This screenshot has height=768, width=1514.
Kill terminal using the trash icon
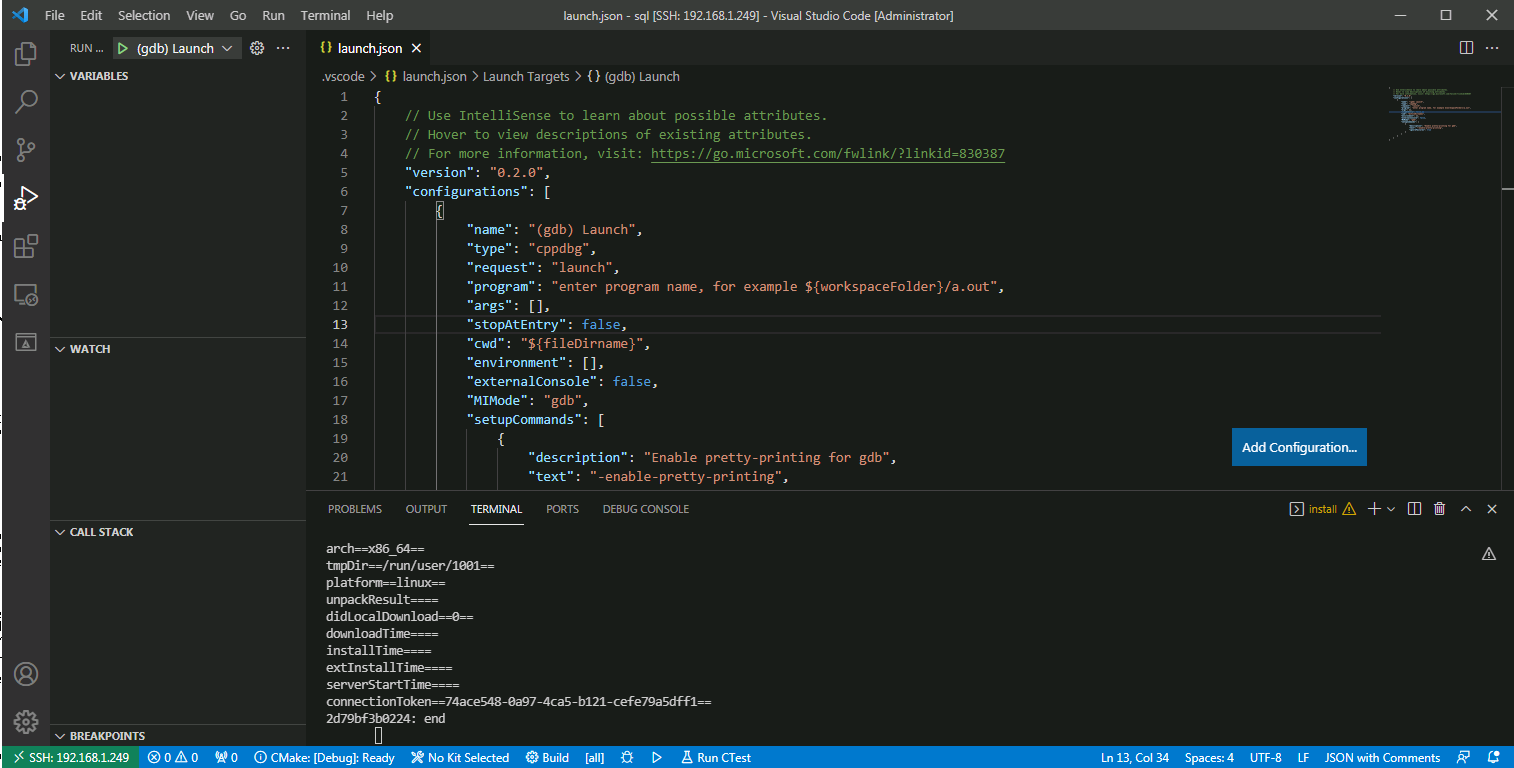tap(1439, 509)
